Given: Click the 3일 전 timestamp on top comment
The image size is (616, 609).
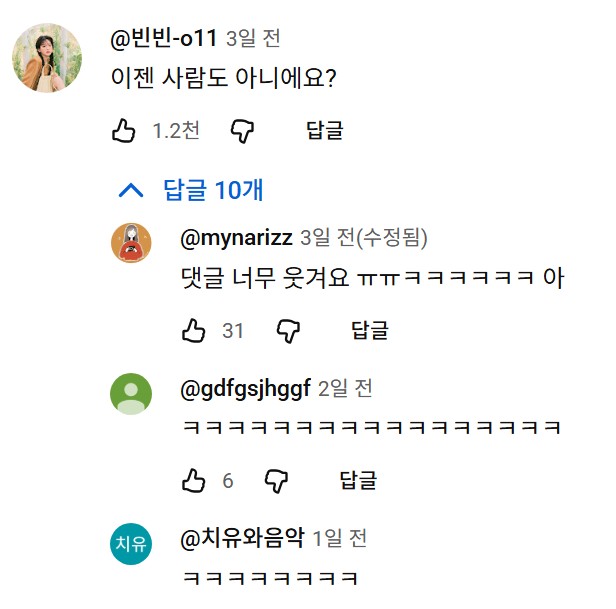Looking at the screenshot, I should click(x=255, y=40).
